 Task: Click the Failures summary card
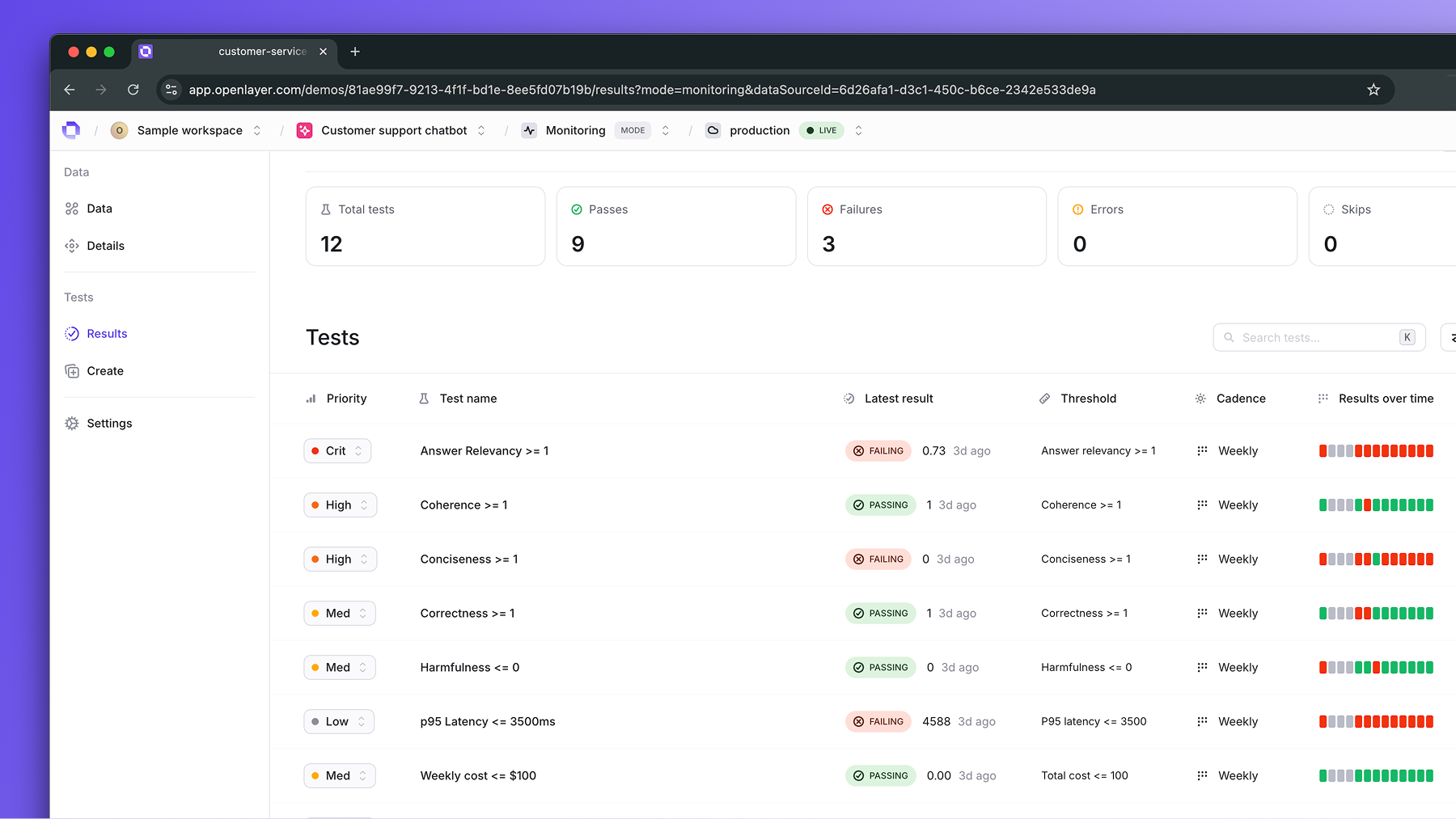927,226
